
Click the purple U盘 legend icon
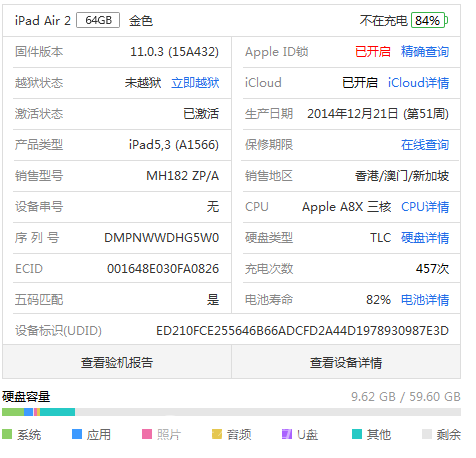(x=287, y=434)
